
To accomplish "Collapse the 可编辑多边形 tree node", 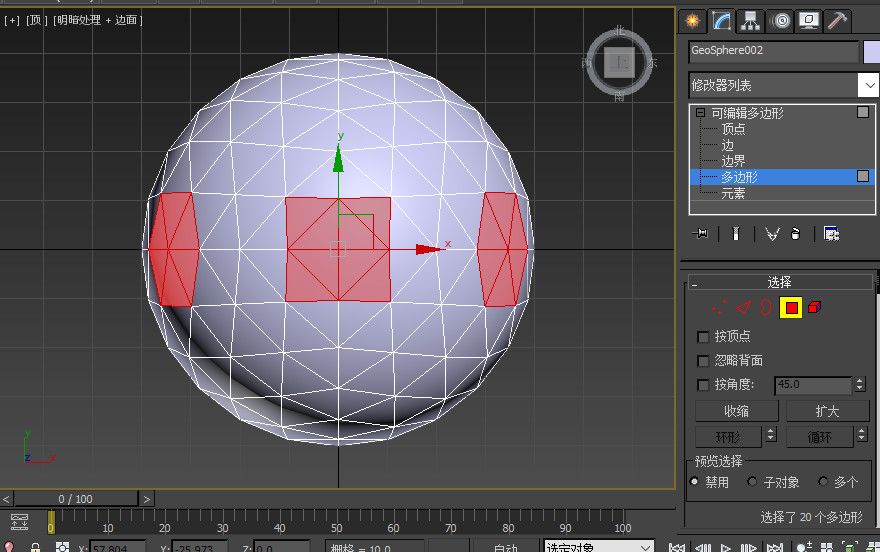I will [701, 114].
